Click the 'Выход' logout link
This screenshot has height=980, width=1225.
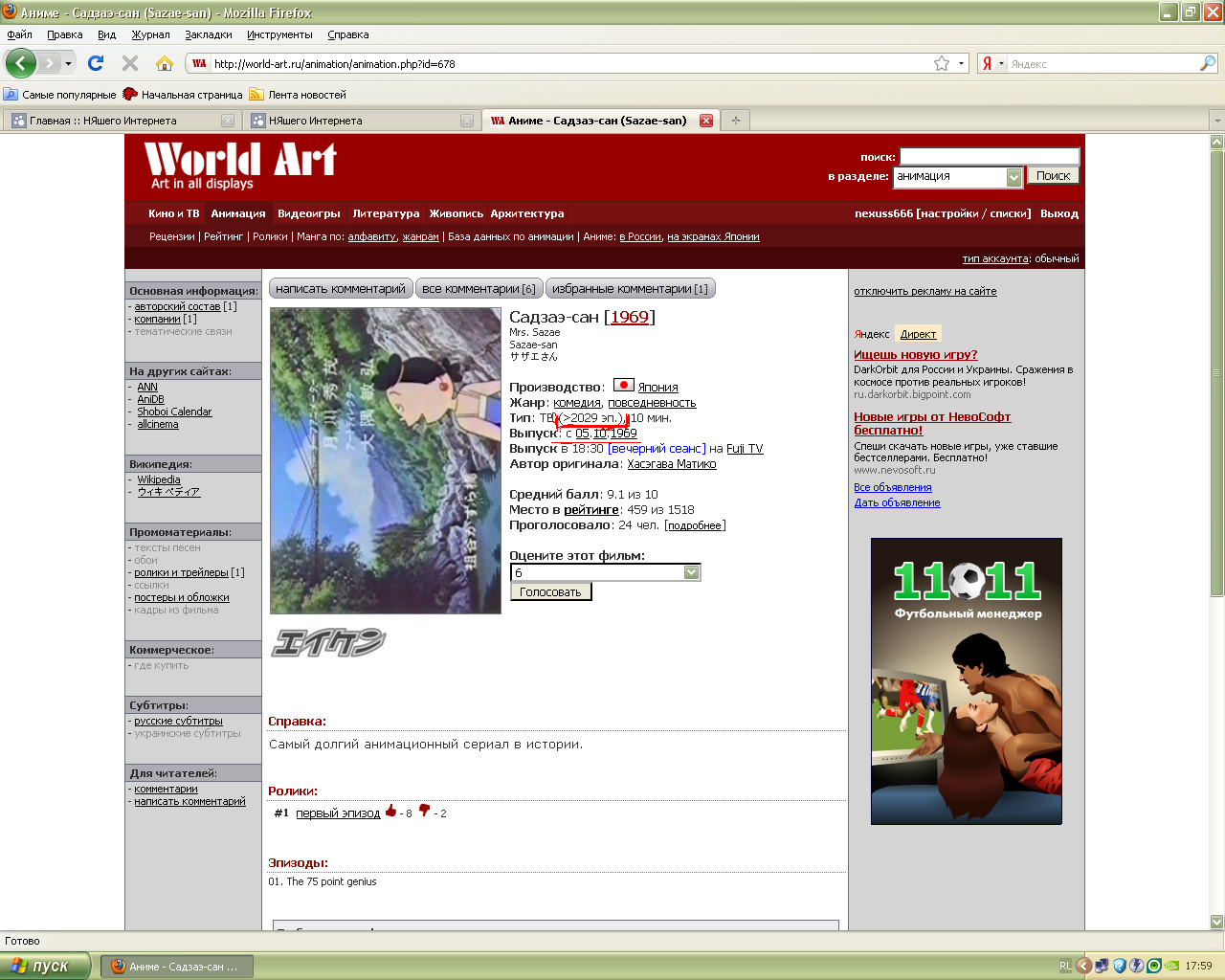(1059, 213)
